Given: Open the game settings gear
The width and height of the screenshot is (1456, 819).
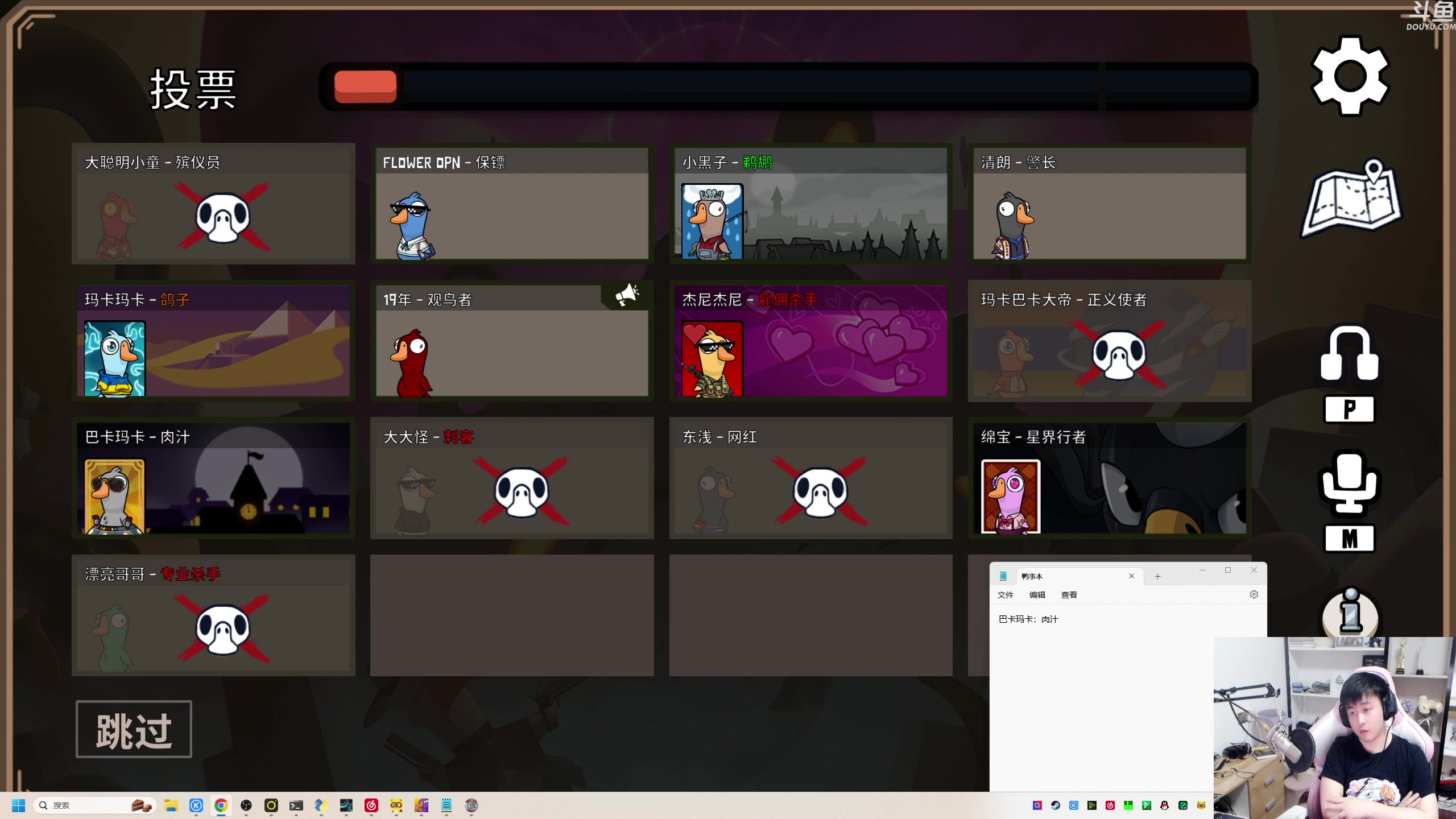Looking at the screenshot, I should [x=1350, y=76].
